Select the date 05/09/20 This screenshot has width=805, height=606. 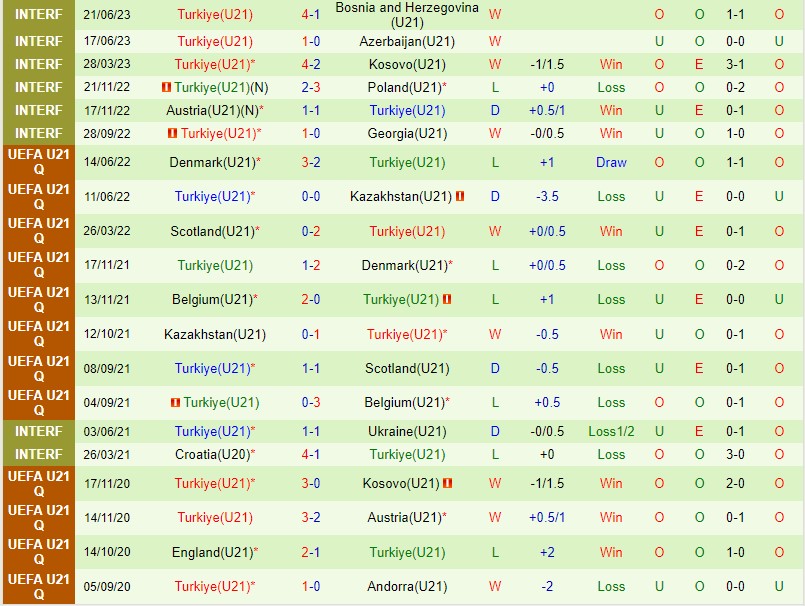coord(107,586)
